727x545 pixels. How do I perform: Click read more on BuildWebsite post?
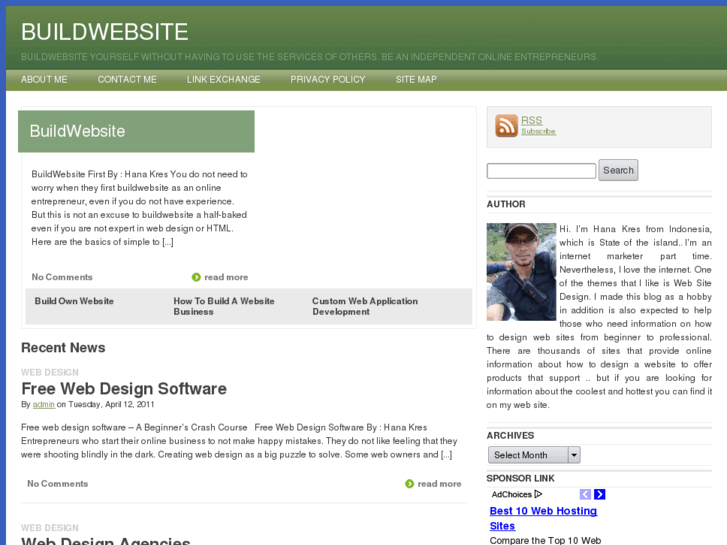point(226,277)
